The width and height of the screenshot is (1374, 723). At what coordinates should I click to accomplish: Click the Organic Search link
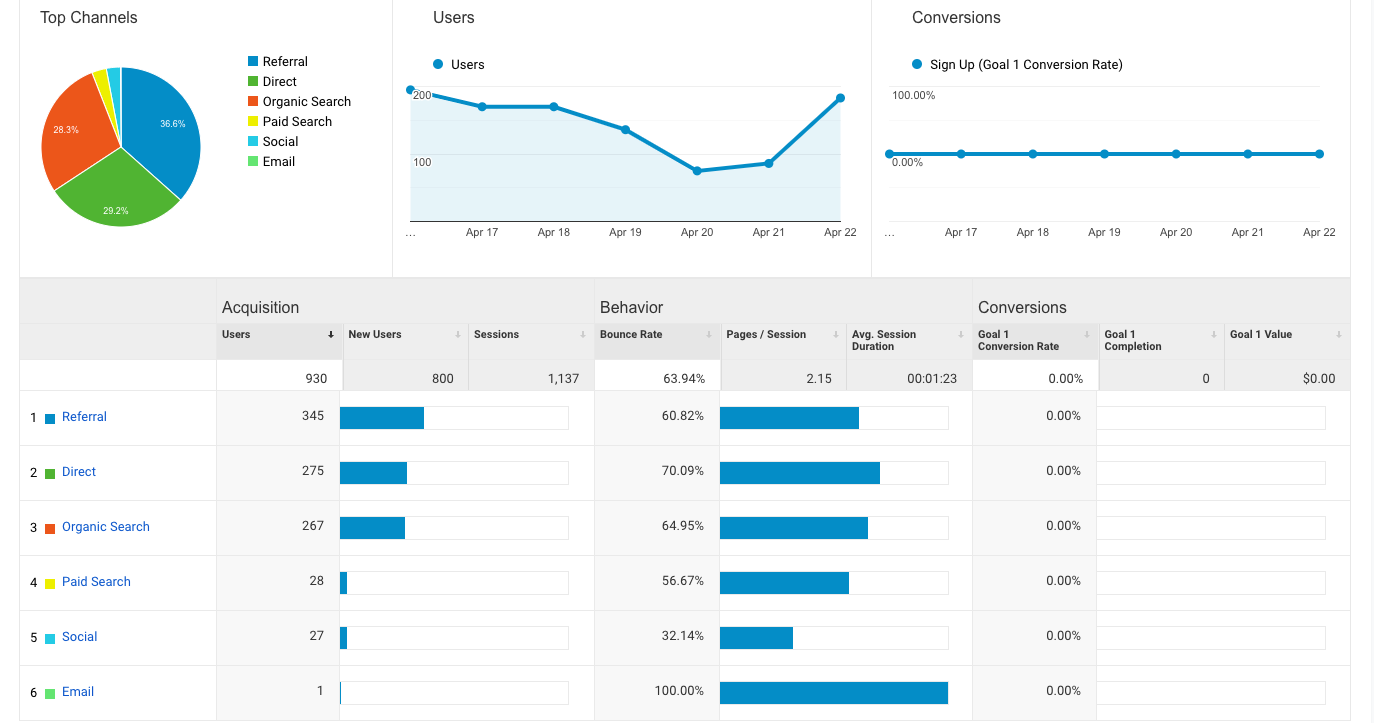105,527
